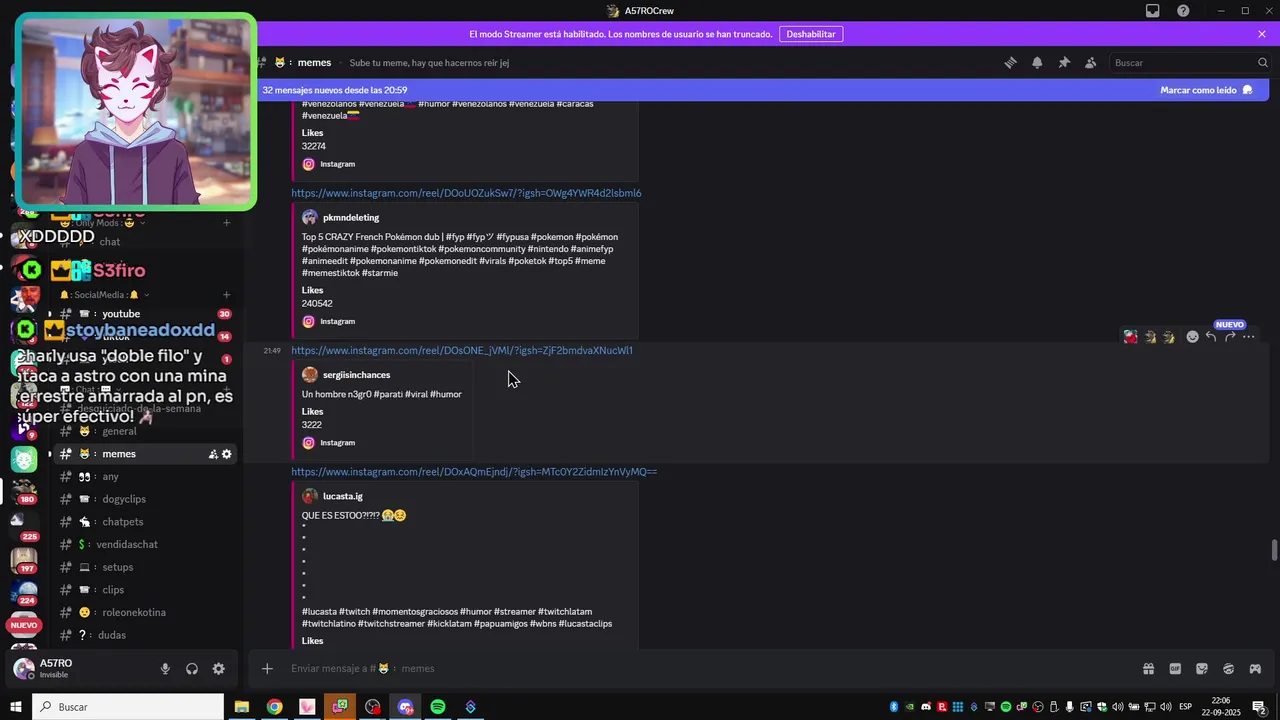Open the general channel
The height and width of the screenshot is (720, 1280).
(145, 431)
